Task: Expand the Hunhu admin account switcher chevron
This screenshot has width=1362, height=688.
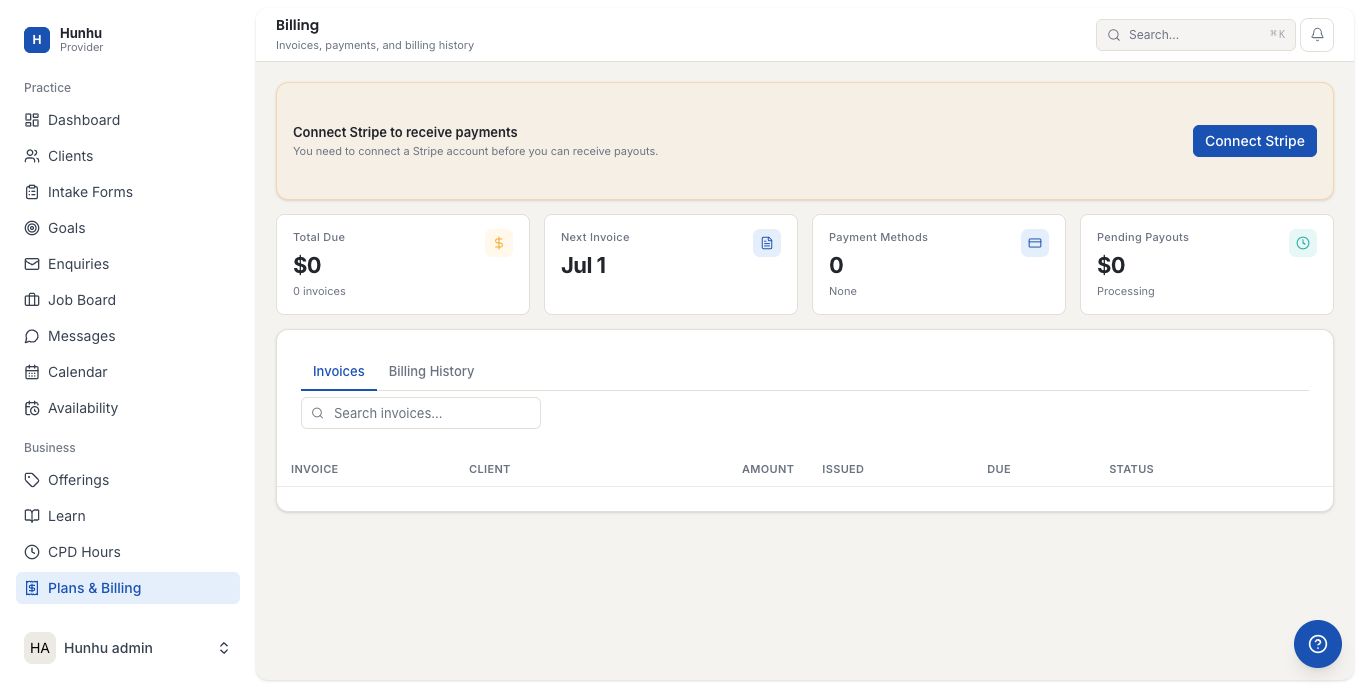Action: pos(224,648)
